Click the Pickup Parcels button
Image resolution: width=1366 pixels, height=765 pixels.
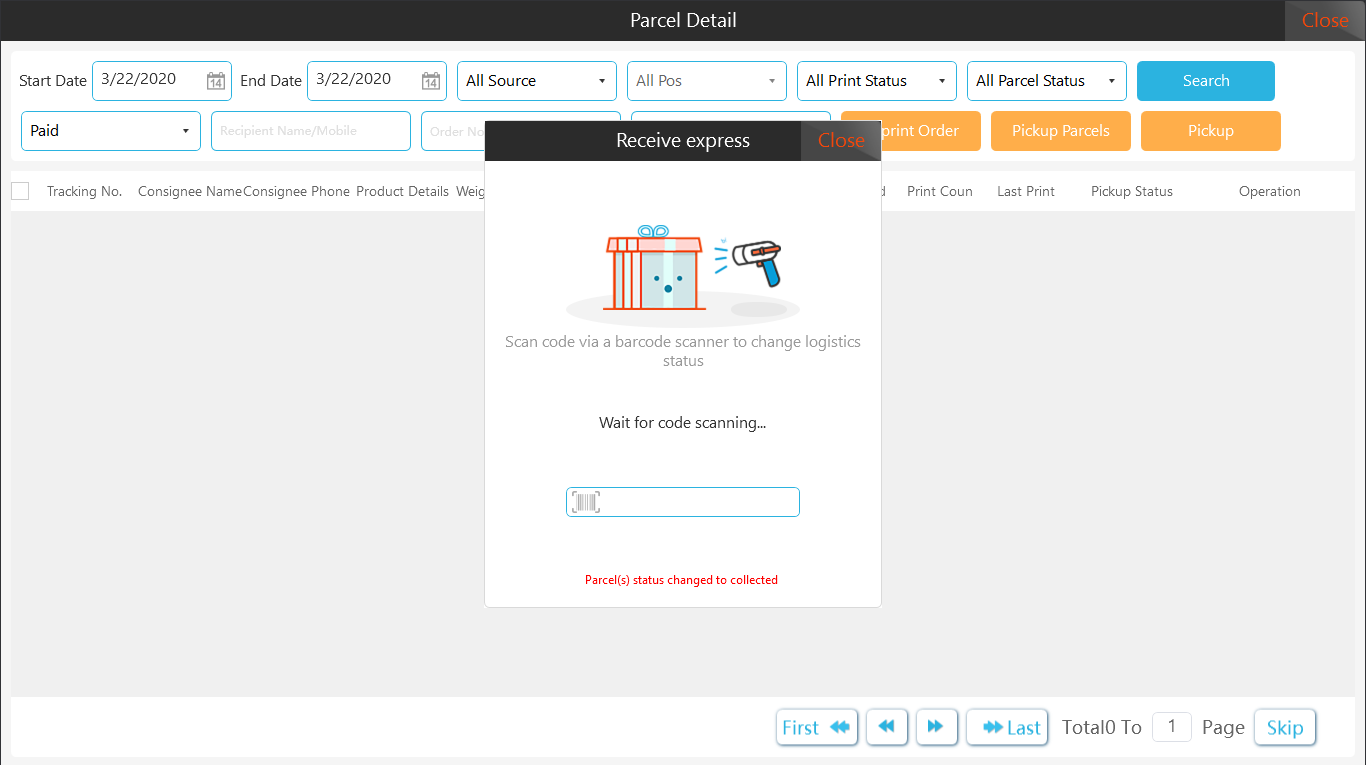(x=1060, y=131)
